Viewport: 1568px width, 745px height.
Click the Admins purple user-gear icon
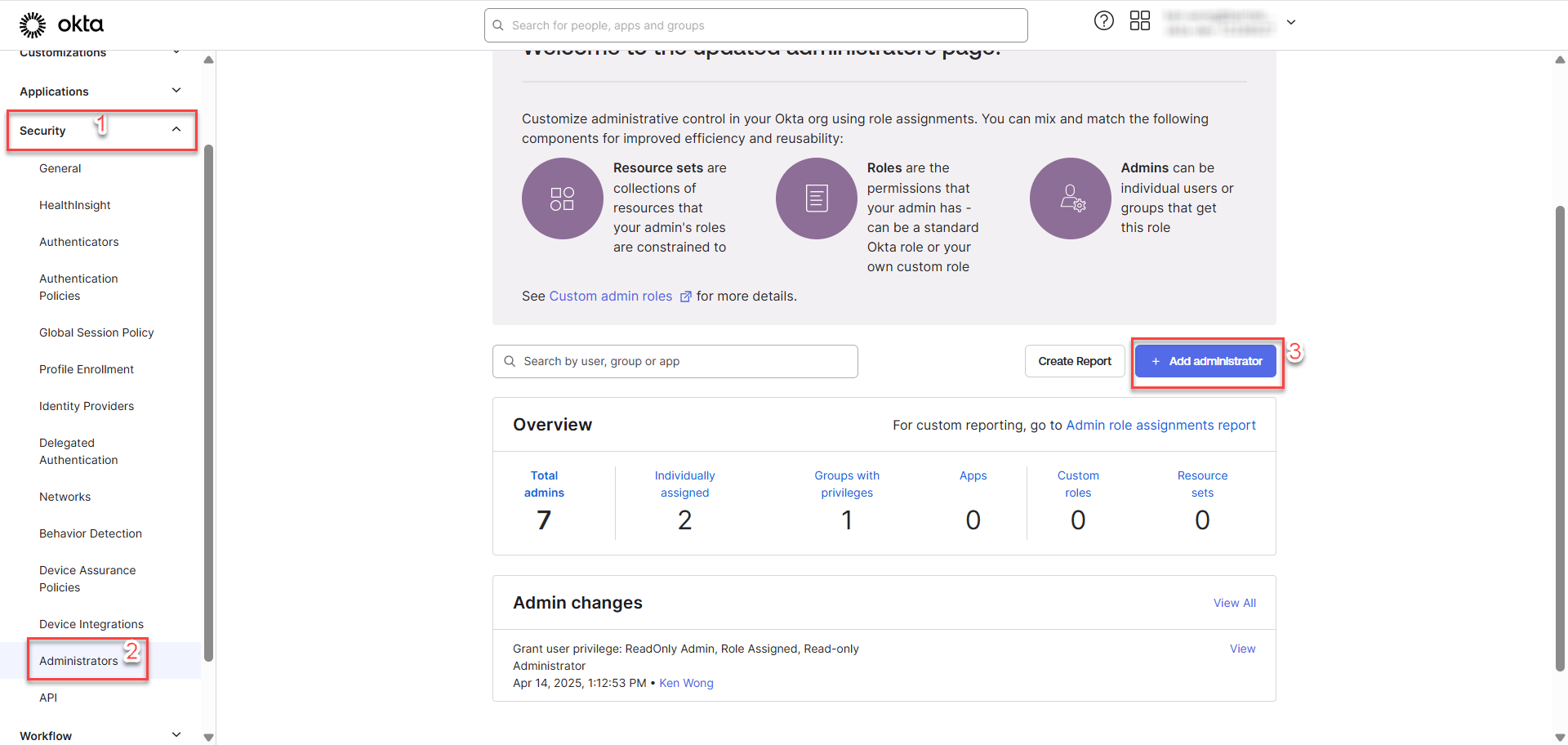click(1070, 199)
